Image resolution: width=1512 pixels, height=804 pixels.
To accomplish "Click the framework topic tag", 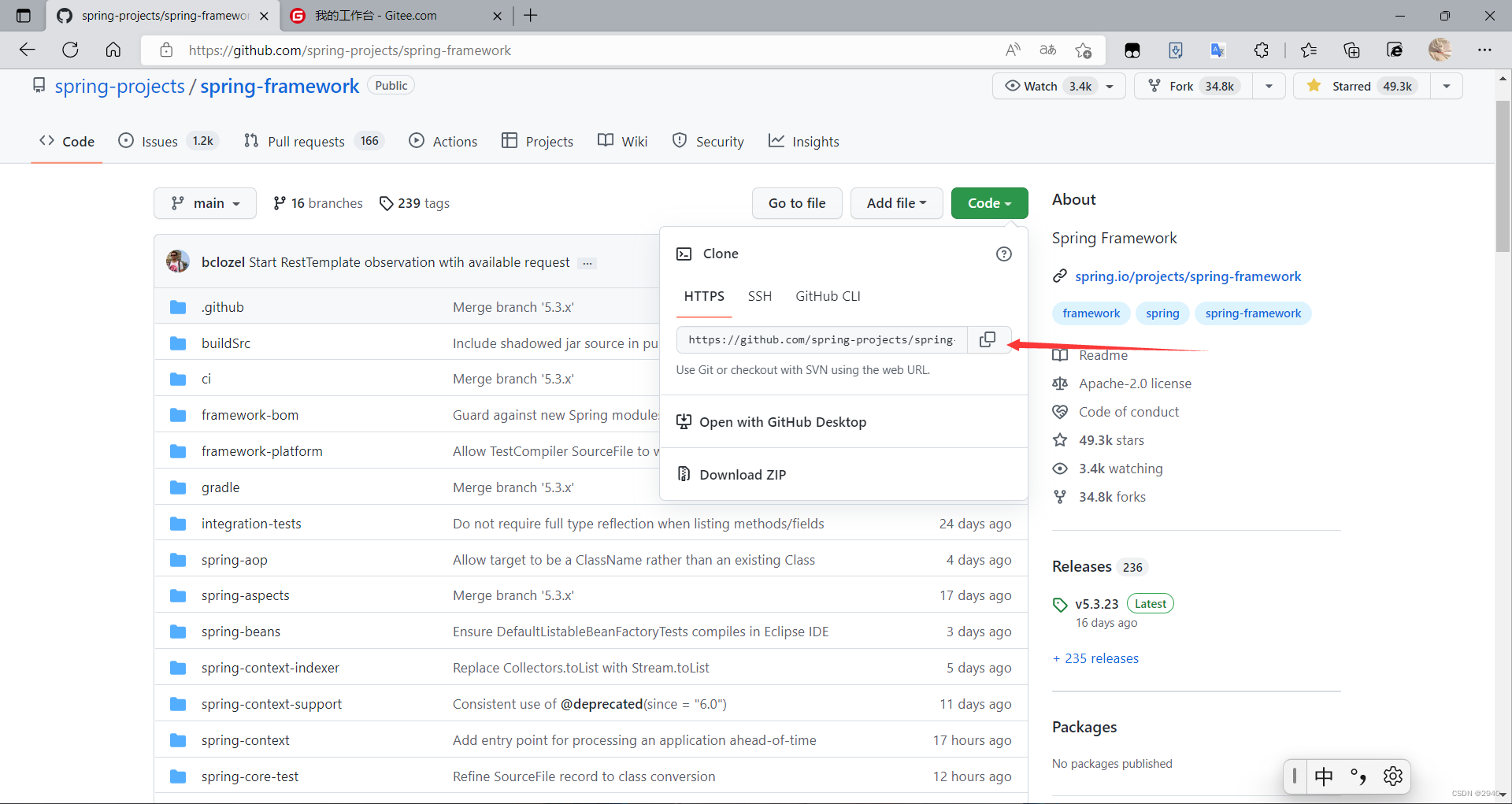I will coord(1091,313).
